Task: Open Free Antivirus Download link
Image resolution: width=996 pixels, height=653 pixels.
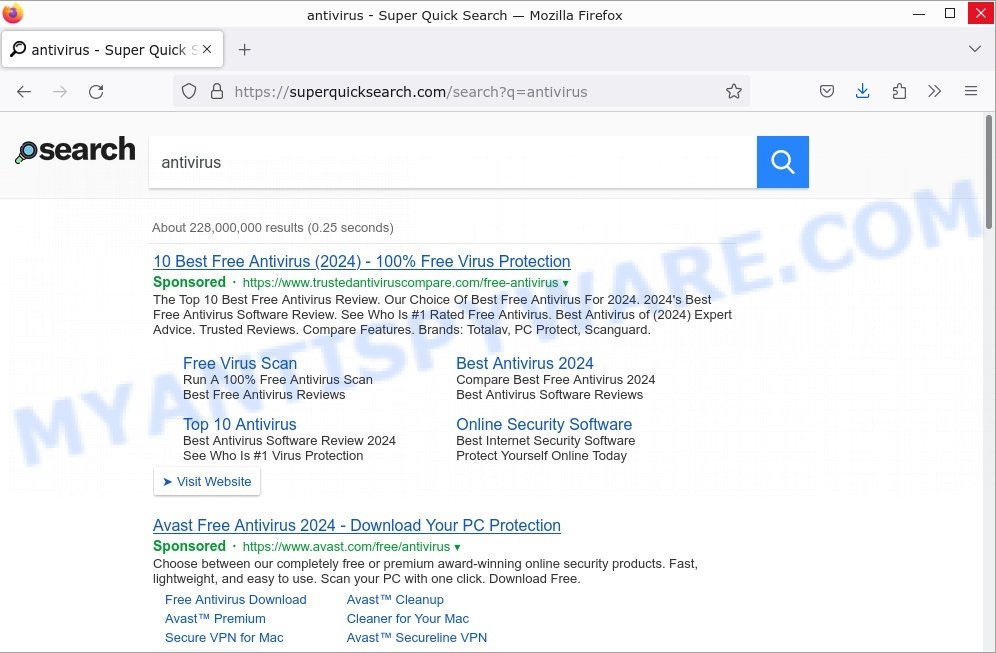Action: tap(236, 600)
